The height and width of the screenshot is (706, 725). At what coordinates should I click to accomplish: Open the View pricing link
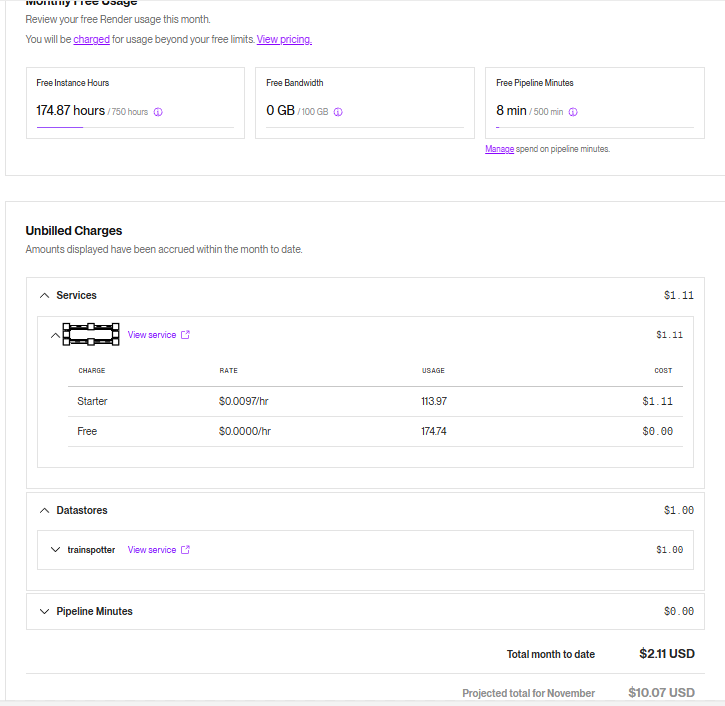[x=284, y=40]
